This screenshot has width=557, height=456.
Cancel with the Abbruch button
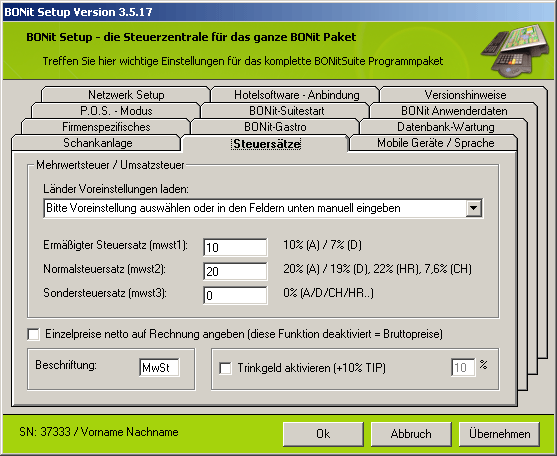pyautogui.click(x=411, y=434)
